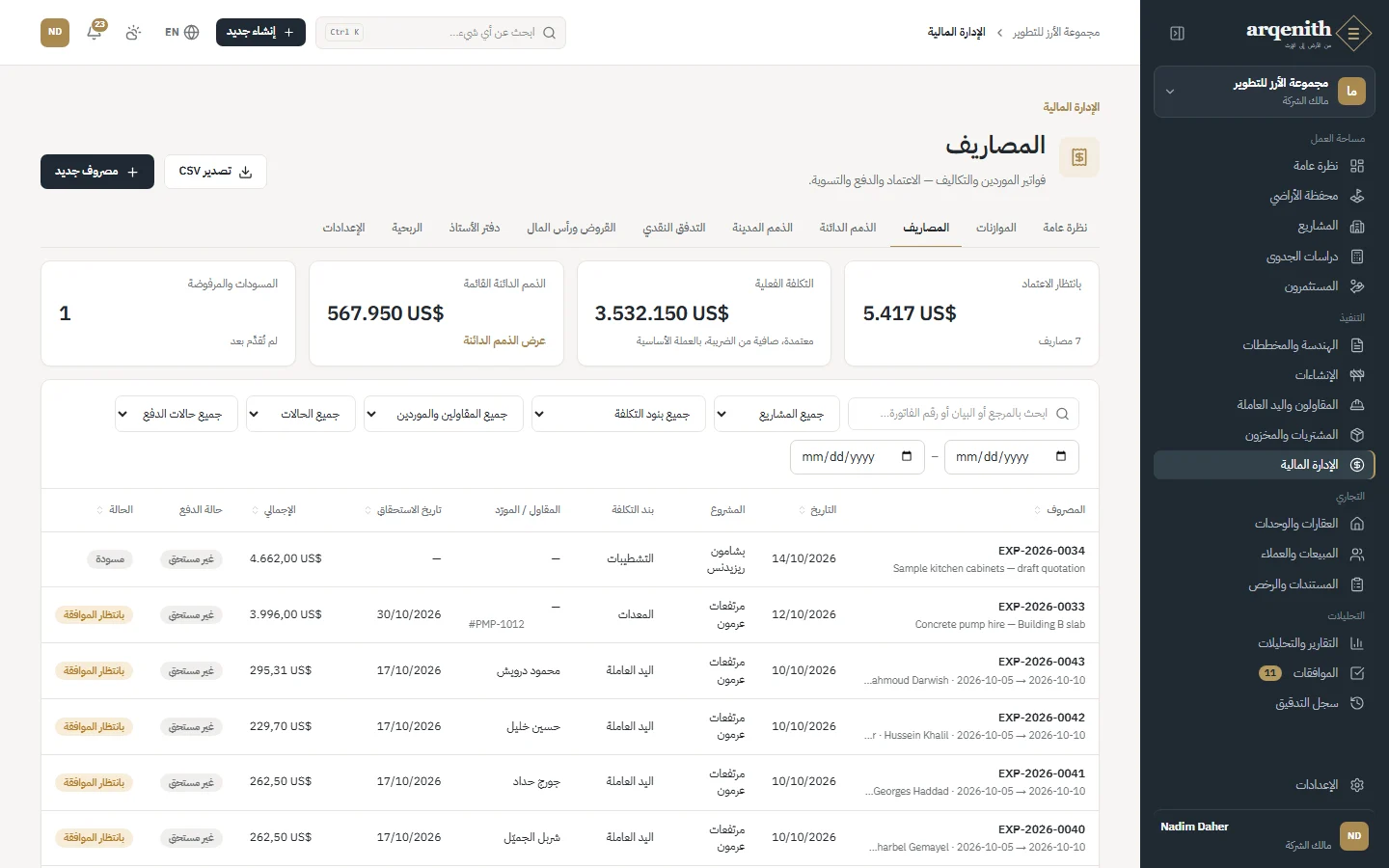Open محفظة الأراضي in sidebar

click(1265, 196)
